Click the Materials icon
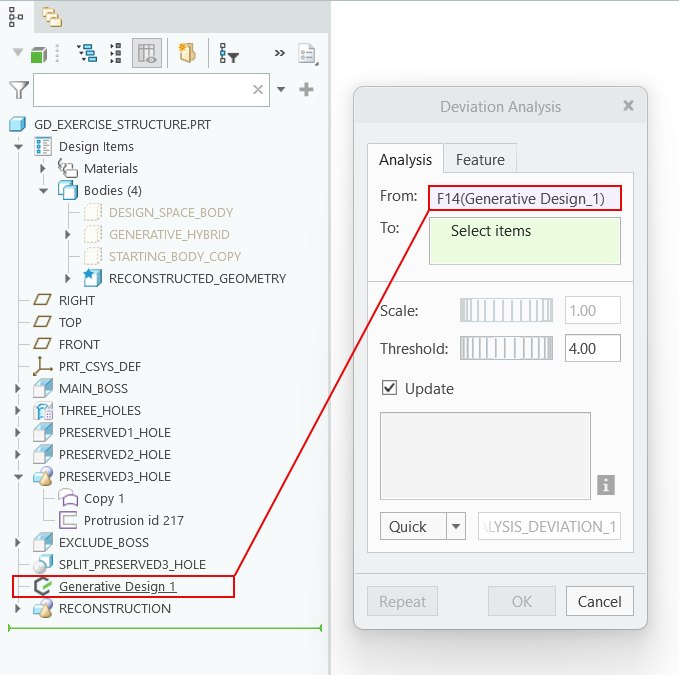This screenshot has height=675, width=679. (x=68, y=168)
